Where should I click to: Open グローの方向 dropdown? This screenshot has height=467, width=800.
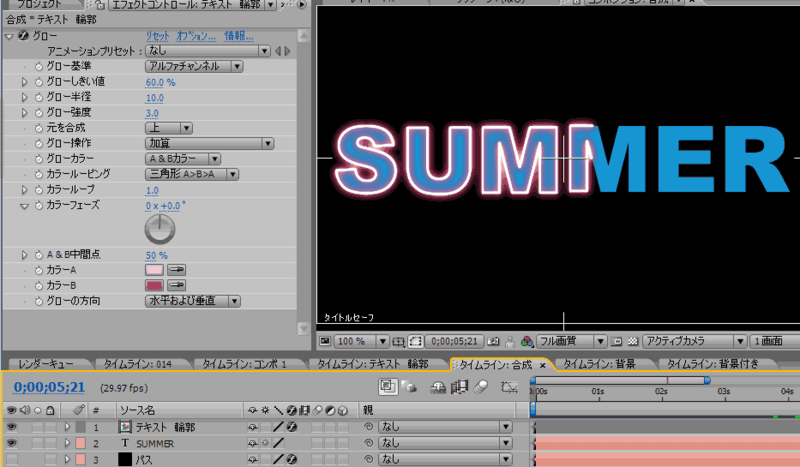click(193, 301)
